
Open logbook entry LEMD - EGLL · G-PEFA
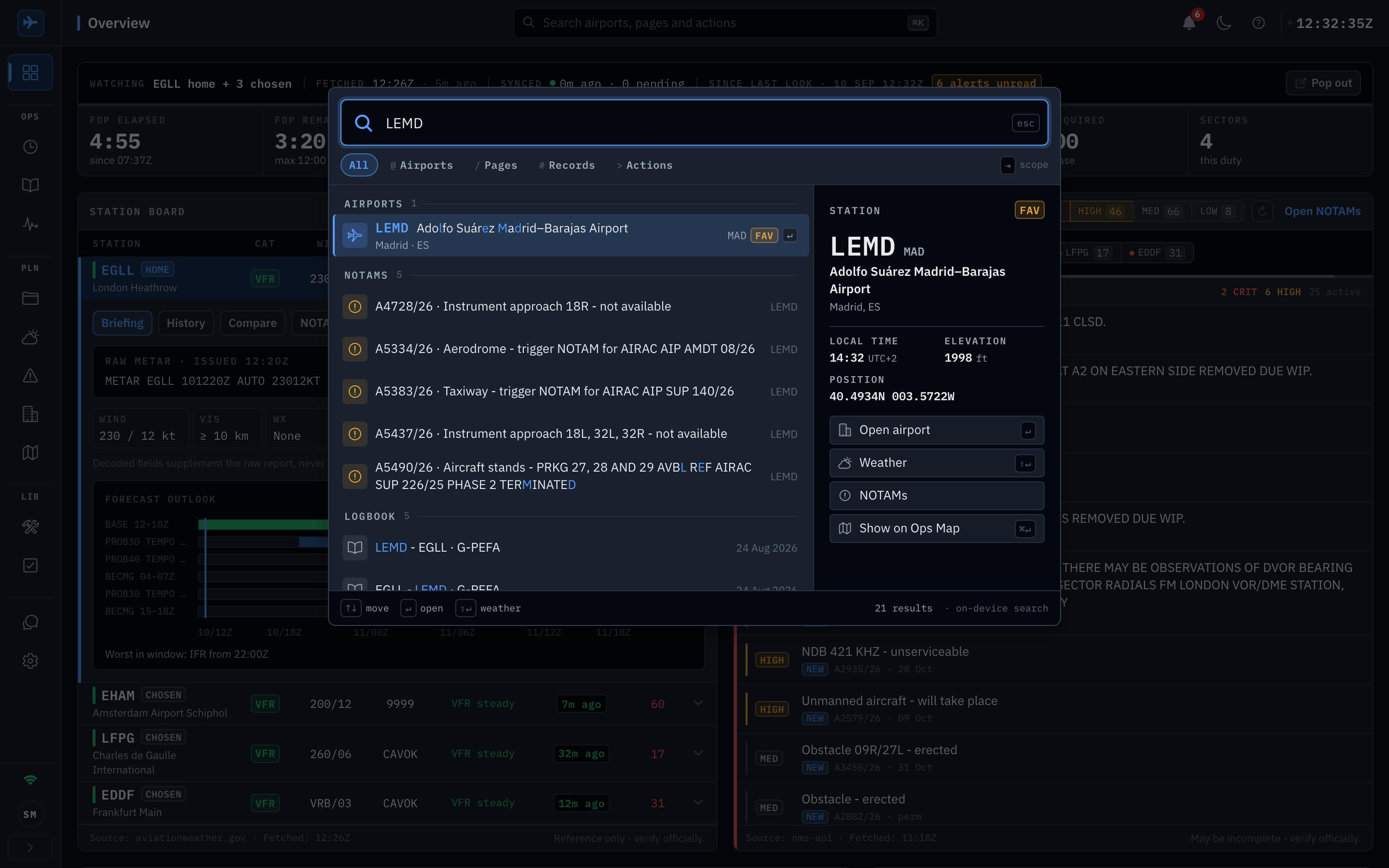click(x=571, y=548)
